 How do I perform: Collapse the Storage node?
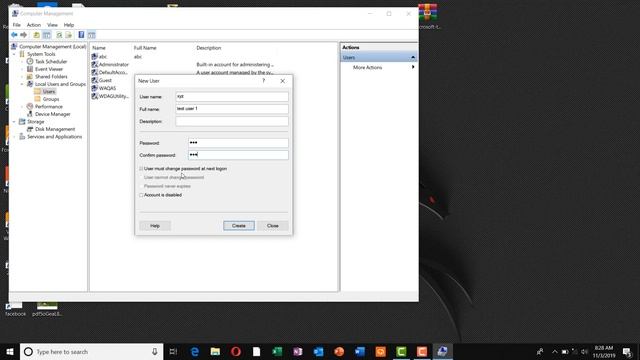click(15, 122)
